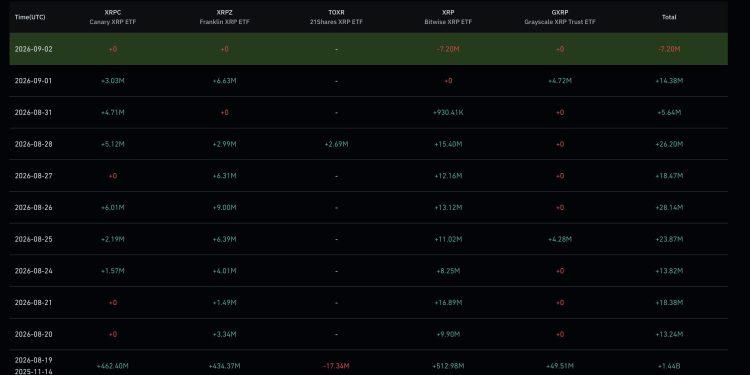Select the GXRP Grayscale XRP Trust header
The height and width of the screenshot is (375, 750).
(x=560, y=17)
